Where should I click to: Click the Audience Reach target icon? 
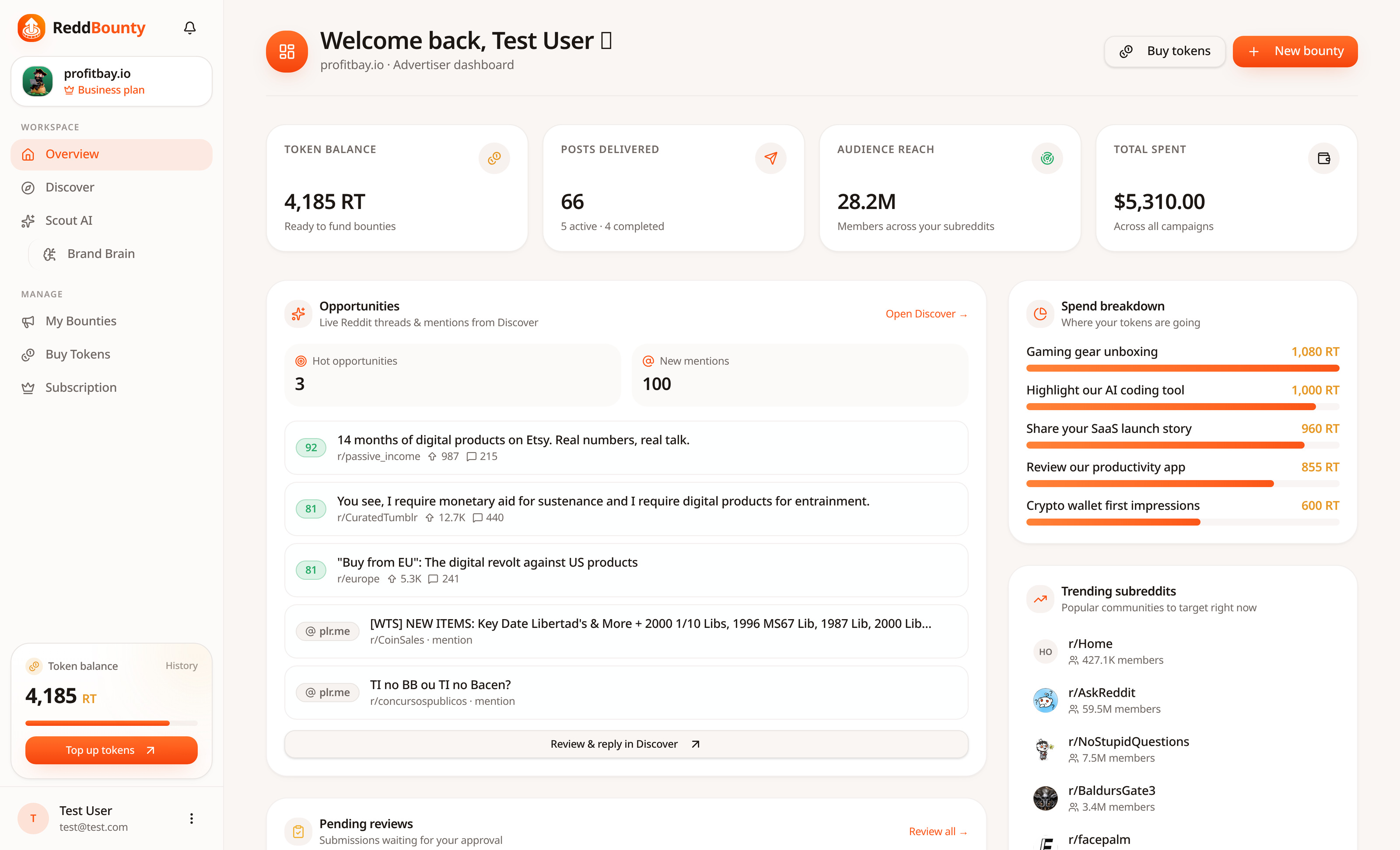point(1047,158)
